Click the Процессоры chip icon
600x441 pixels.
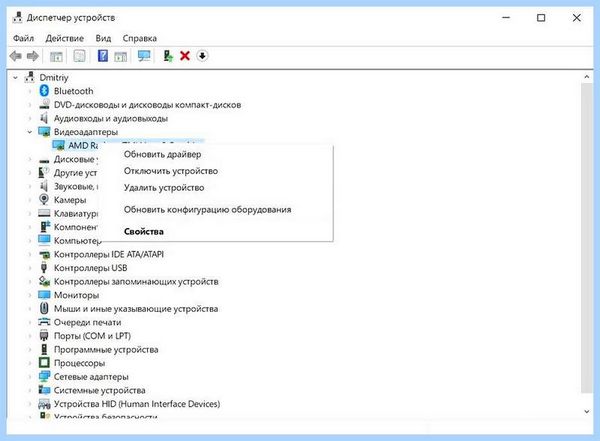coord(44,363)
